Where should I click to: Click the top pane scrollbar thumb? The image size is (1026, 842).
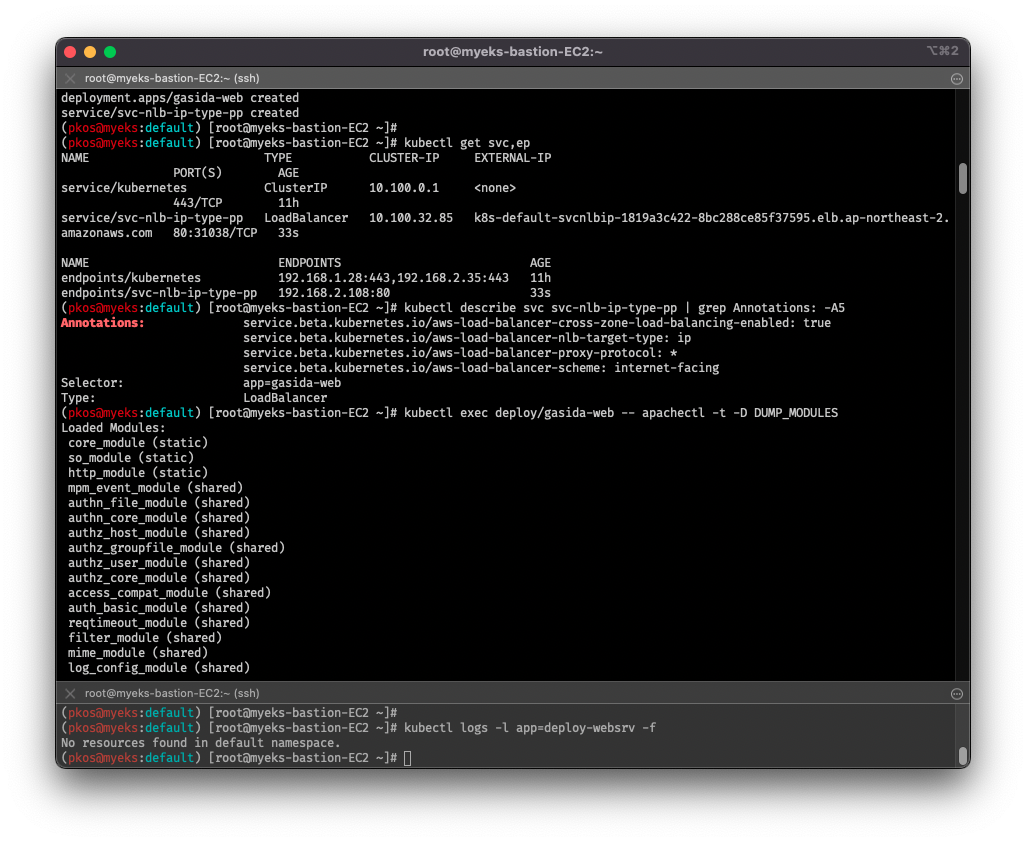pos(963,179)
